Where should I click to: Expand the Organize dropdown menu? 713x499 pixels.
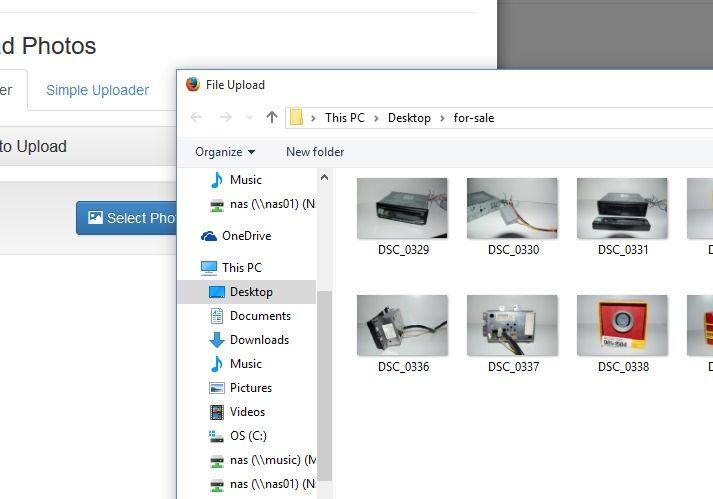[x=225, y=152]
